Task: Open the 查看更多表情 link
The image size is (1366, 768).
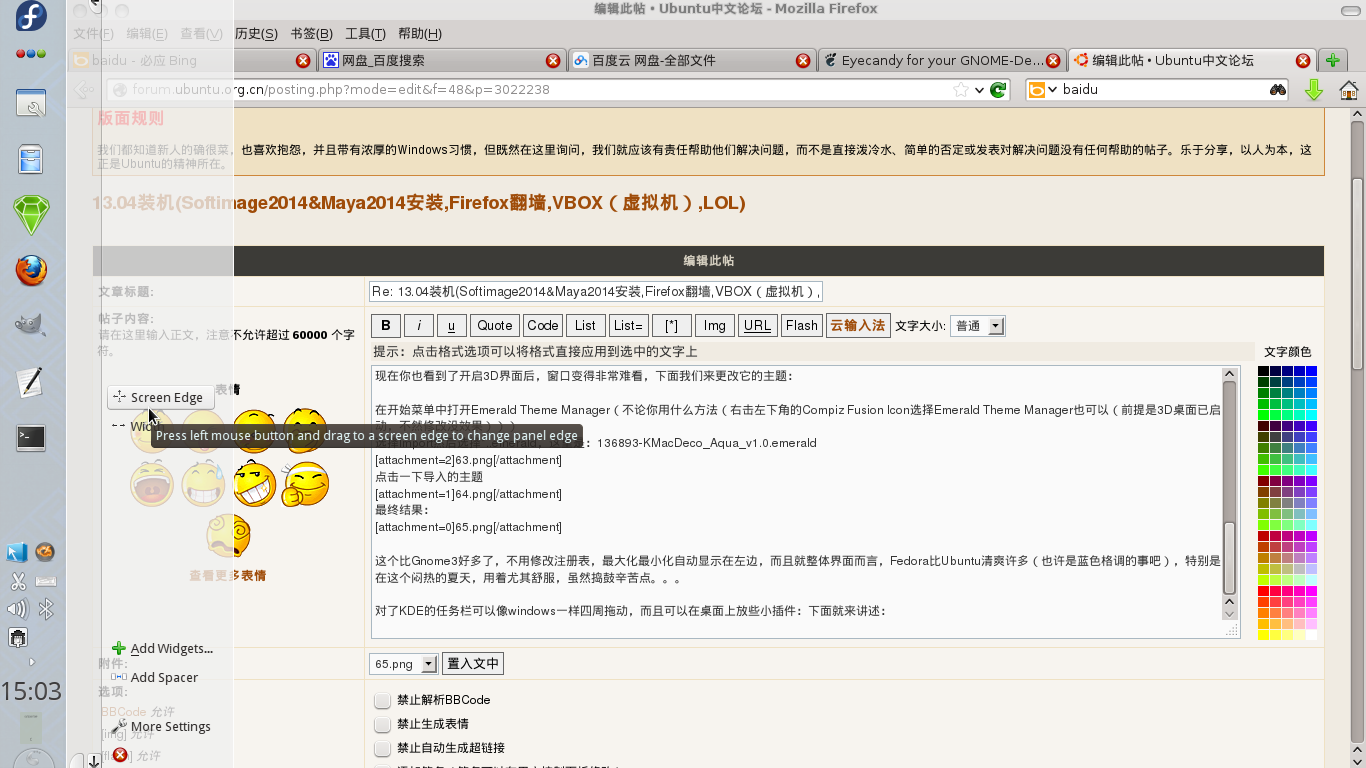Action: (x=228, y=576)
